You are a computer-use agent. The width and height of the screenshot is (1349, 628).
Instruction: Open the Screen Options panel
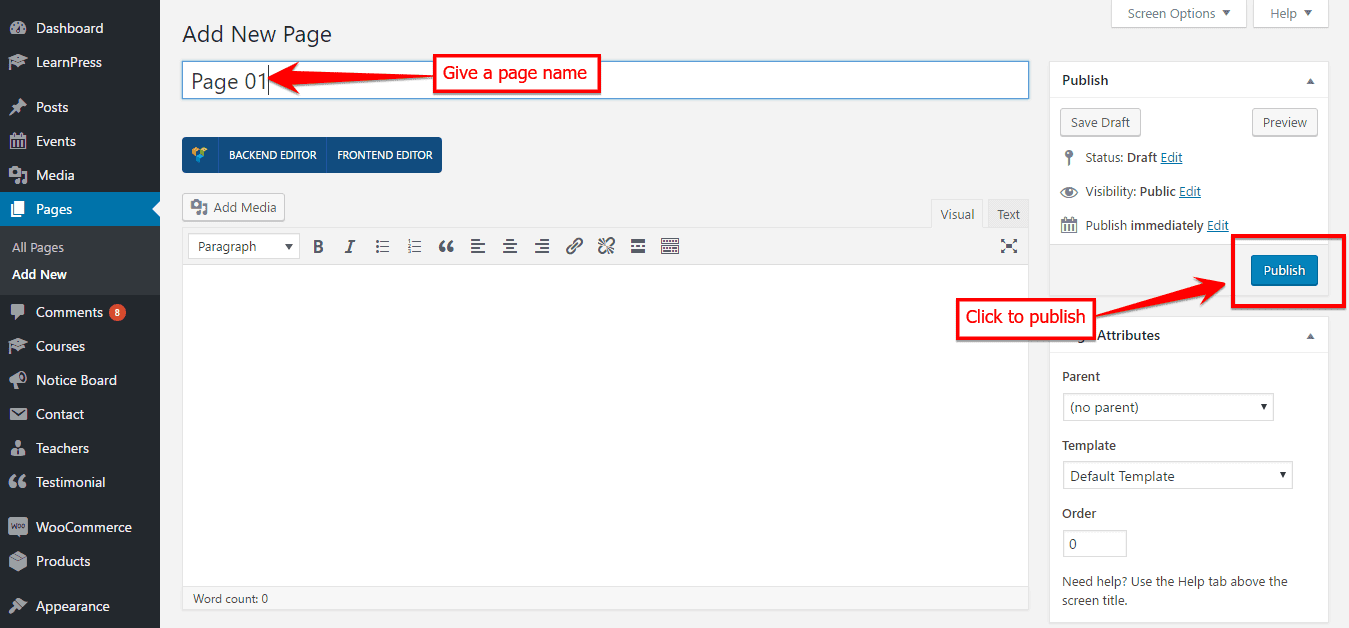coord(1178,14)
